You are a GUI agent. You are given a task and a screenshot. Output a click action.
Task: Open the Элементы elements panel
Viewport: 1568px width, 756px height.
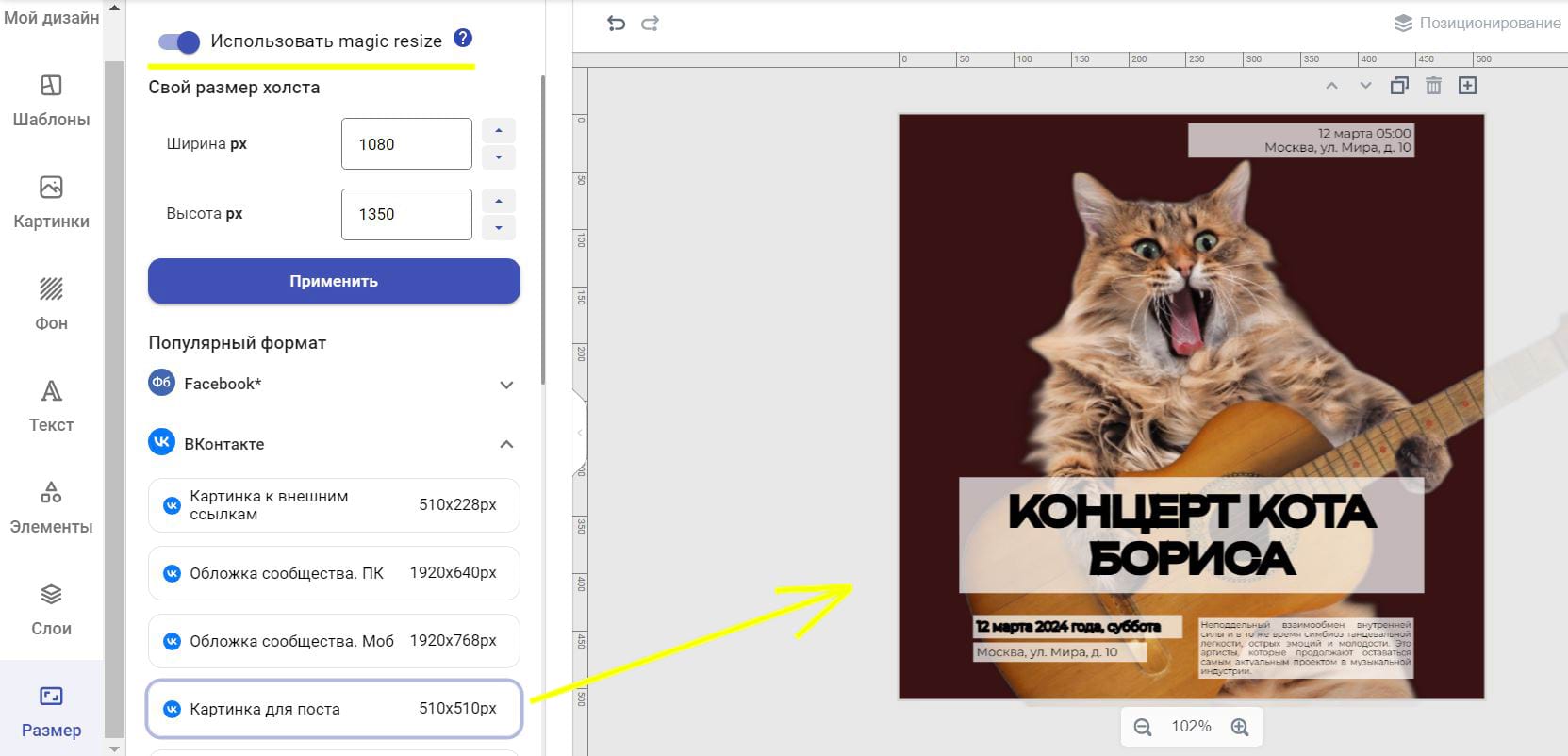pyautogui.click(x=51, y=508)
